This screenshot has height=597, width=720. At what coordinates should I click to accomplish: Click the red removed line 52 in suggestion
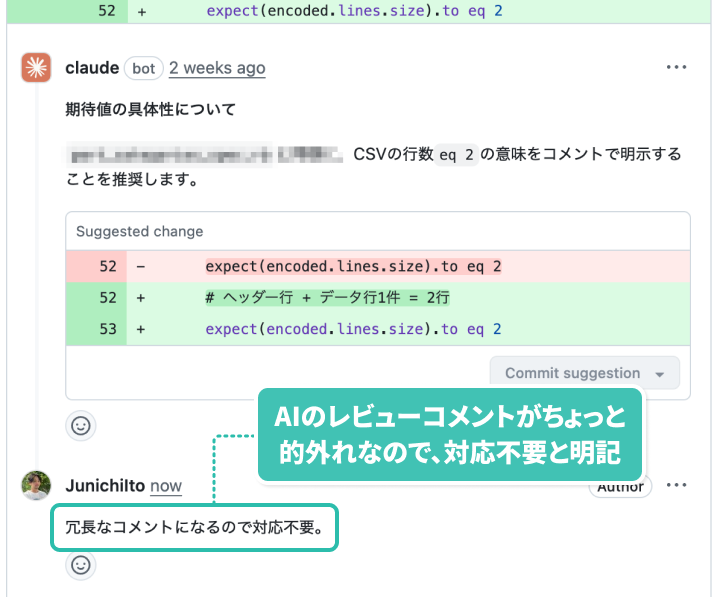click(x=353, y=267)
